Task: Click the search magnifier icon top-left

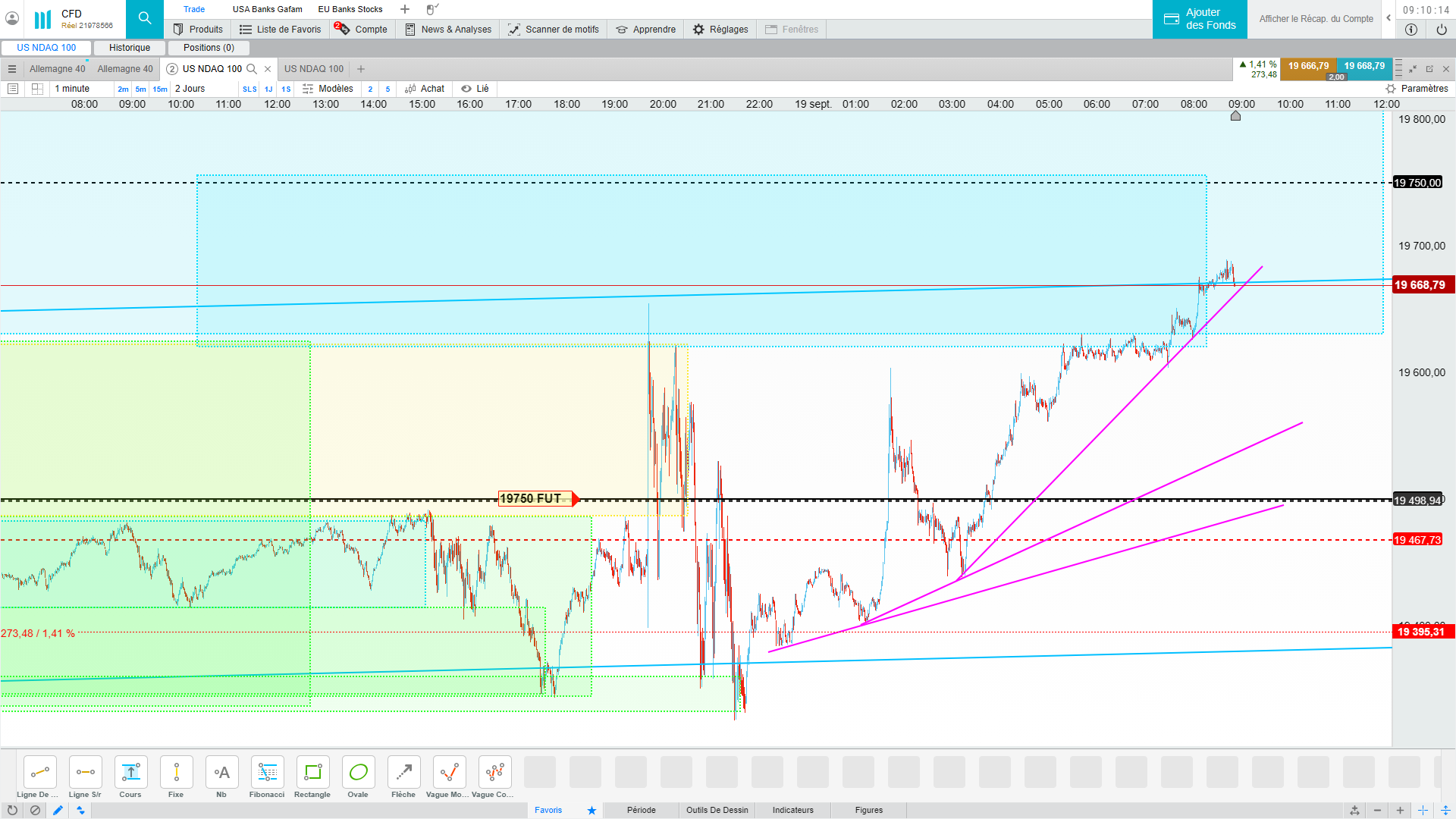Action: coord(144,18)
